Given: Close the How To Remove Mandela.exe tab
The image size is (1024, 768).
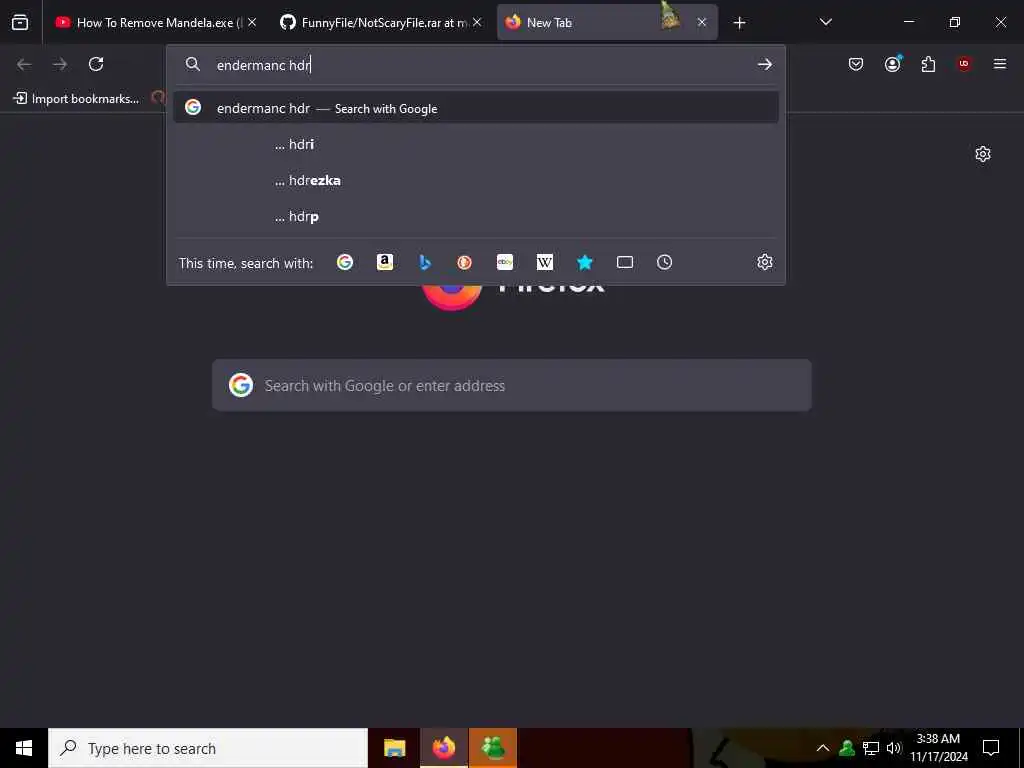Looking at the screenshot, I should [252, 22].
